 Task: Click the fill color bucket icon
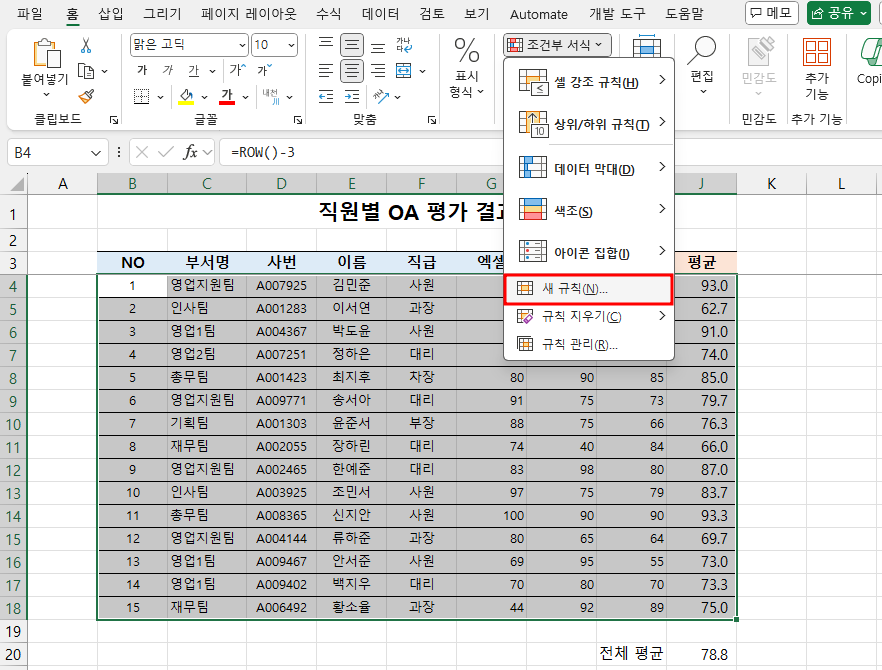pos(186,97)
